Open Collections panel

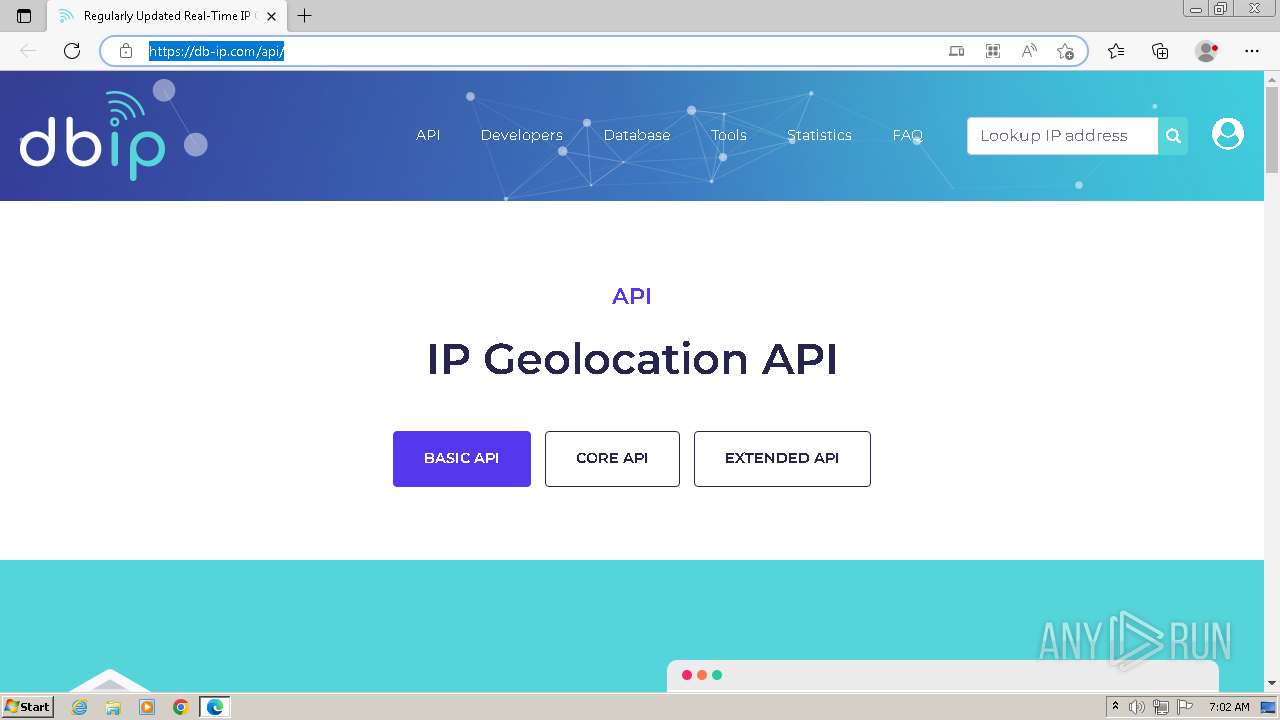[x=1160, y=51]
